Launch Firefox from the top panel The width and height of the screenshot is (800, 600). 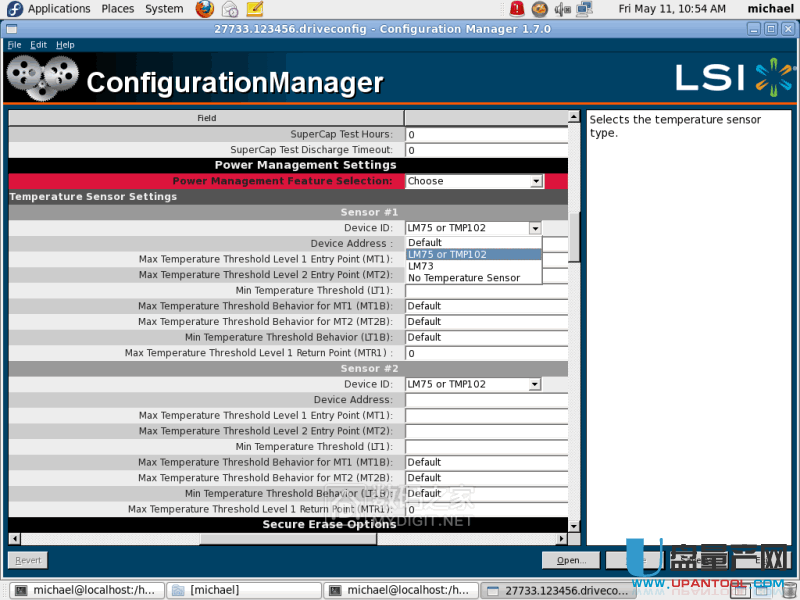(205, 9)
